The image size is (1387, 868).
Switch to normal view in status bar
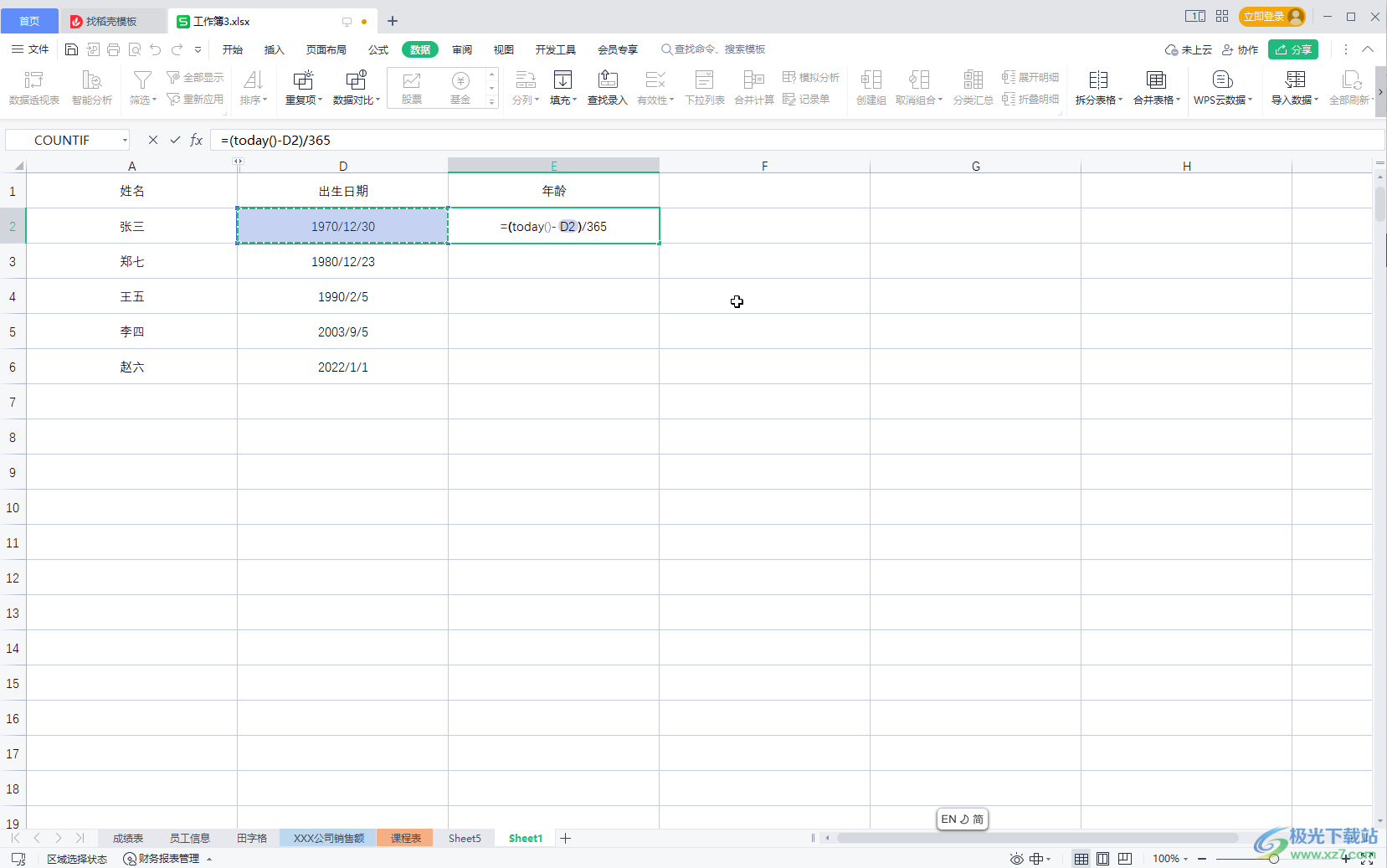pyautogui.click(x=1081, y=859)
